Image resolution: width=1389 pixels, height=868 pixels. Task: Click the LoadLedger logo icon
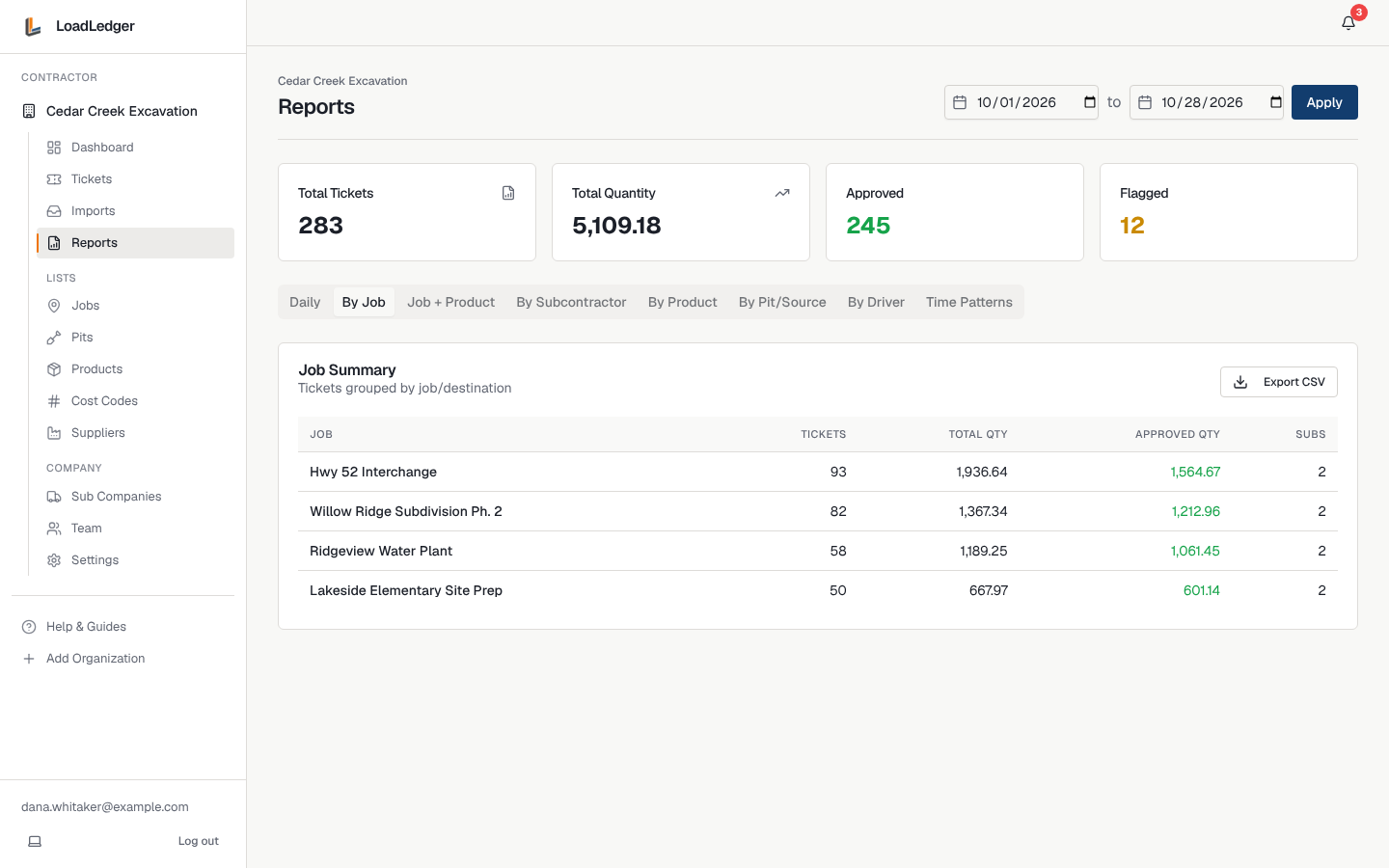33,26
